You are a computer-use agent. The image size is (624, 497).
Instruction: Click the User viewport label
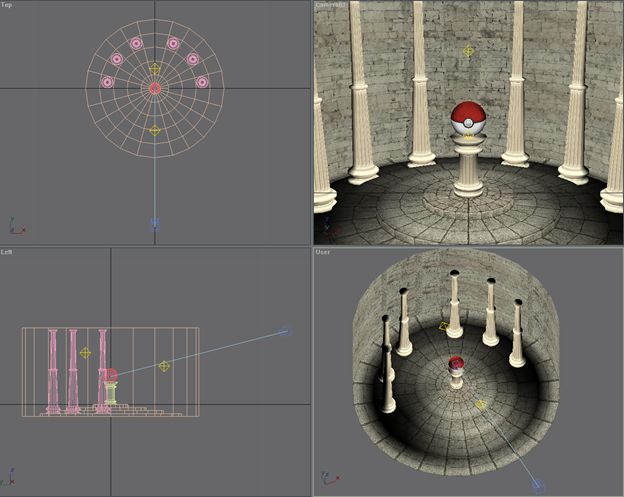[x=323, y=252]
